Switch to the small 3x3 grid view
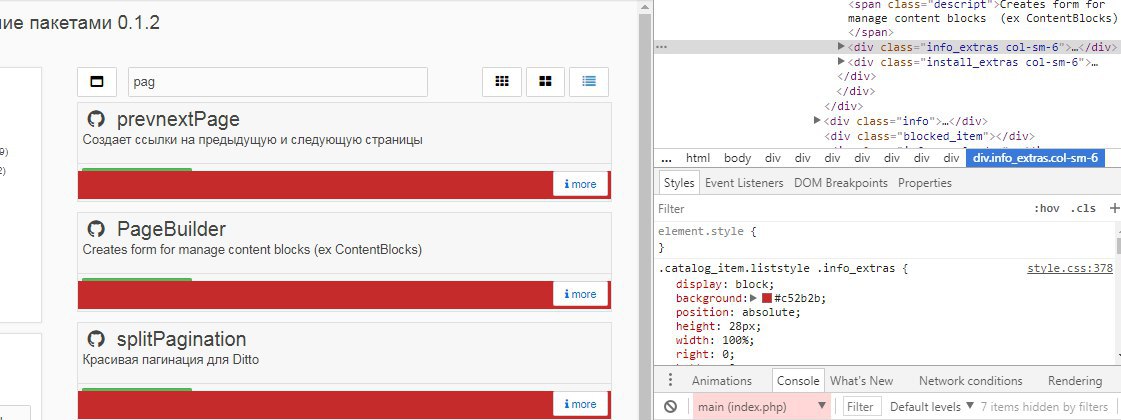The width and height of the screenshot is (1121, 420). (x=502, y=82)
